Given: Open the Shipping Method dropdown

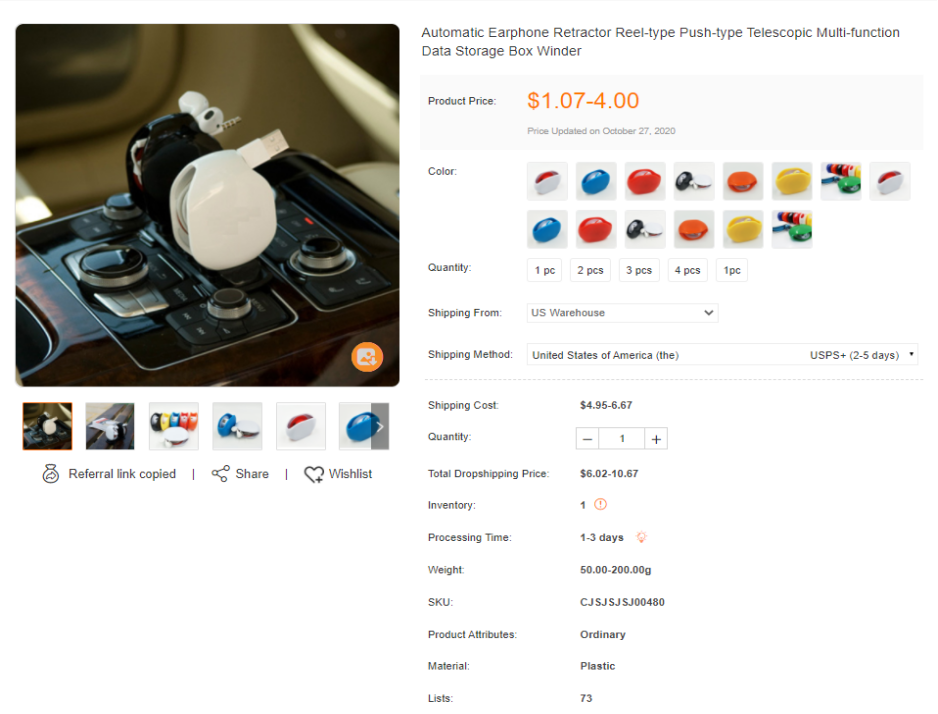Looking at the screenshot, I should pos(722,355).
